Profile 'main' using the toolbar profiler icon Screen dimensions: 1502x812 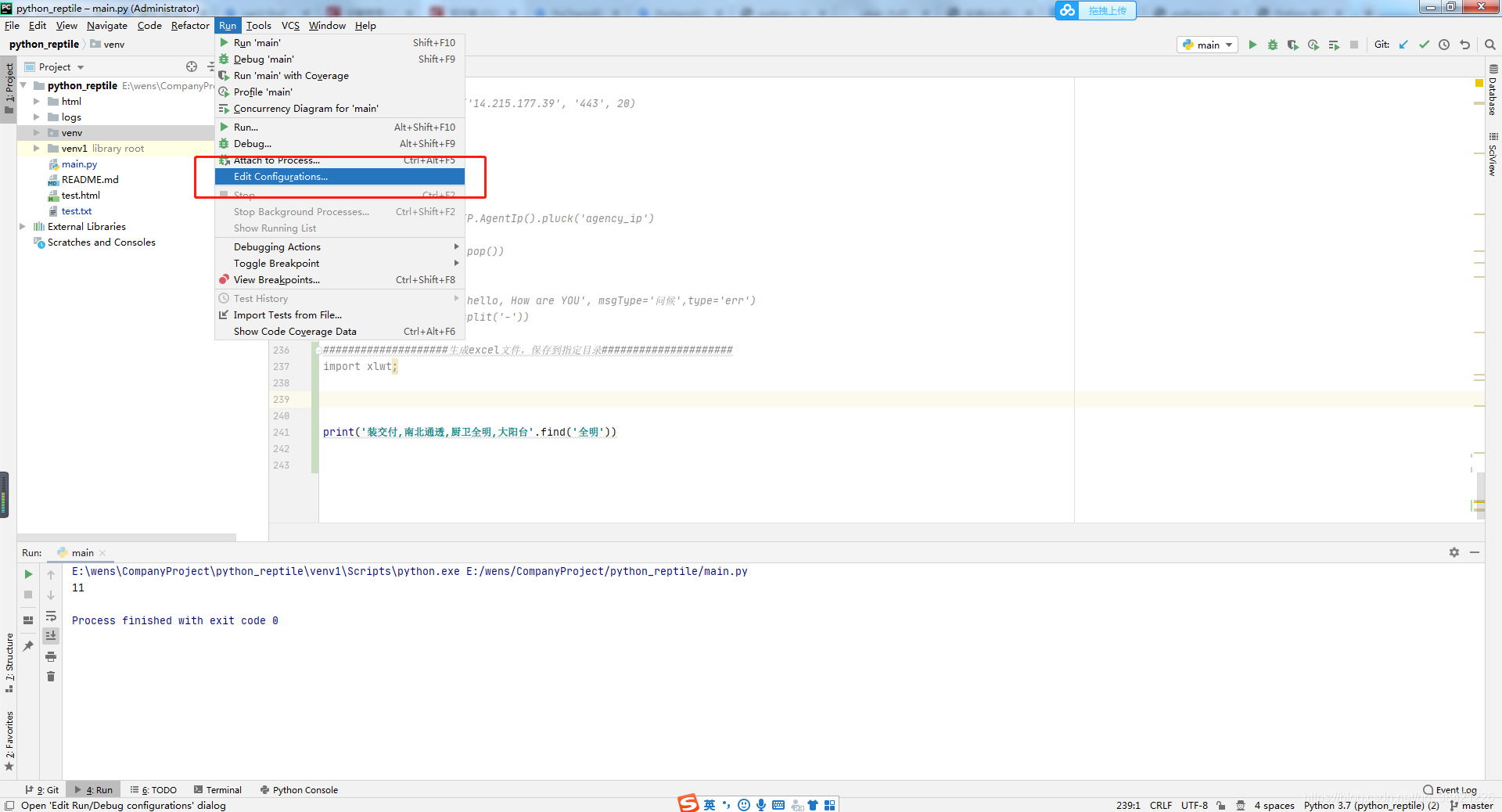click(x=1313, y=45)
